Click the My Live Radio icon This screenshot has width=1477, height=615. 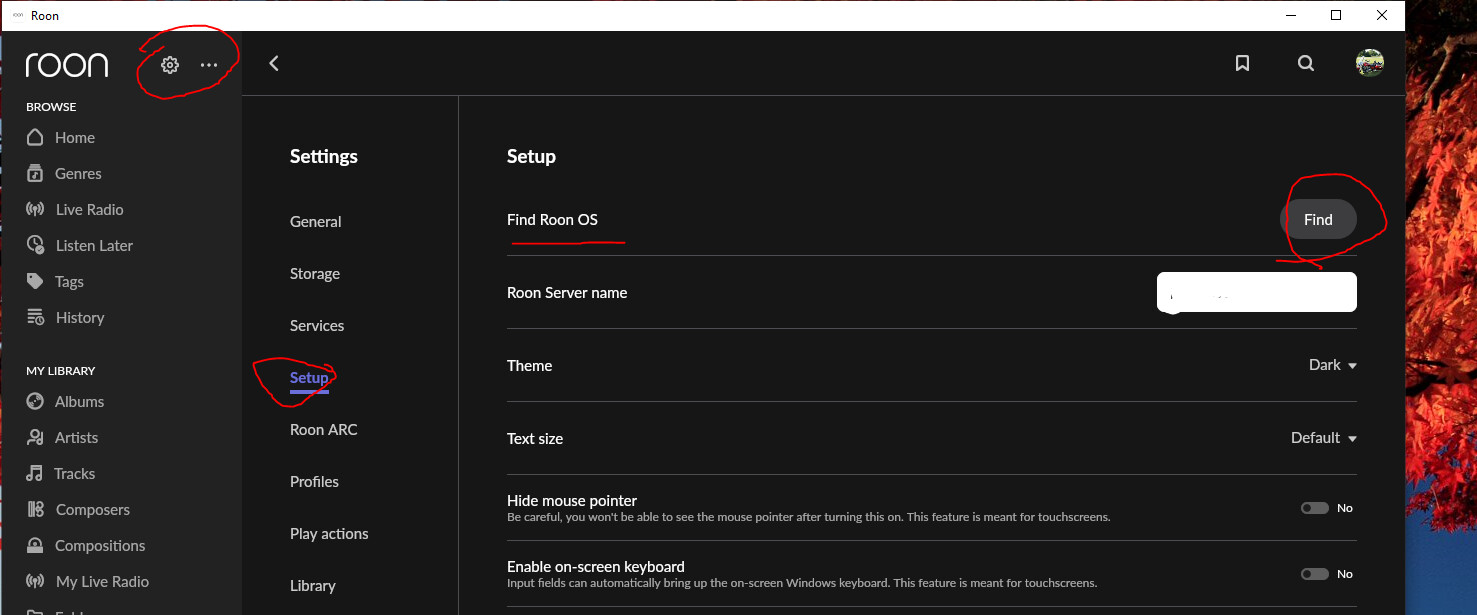pyautogui.click(x=35, y=581)
